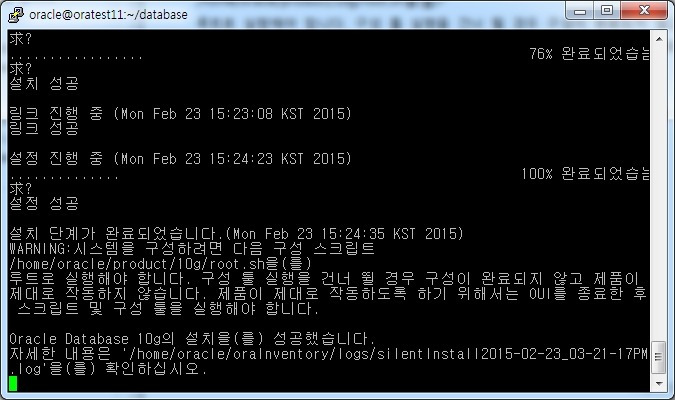Image resolution: width=675 pixels, height=400 pixels.
Task: Select the 설치 성공 output line
Action: (44, 84)
